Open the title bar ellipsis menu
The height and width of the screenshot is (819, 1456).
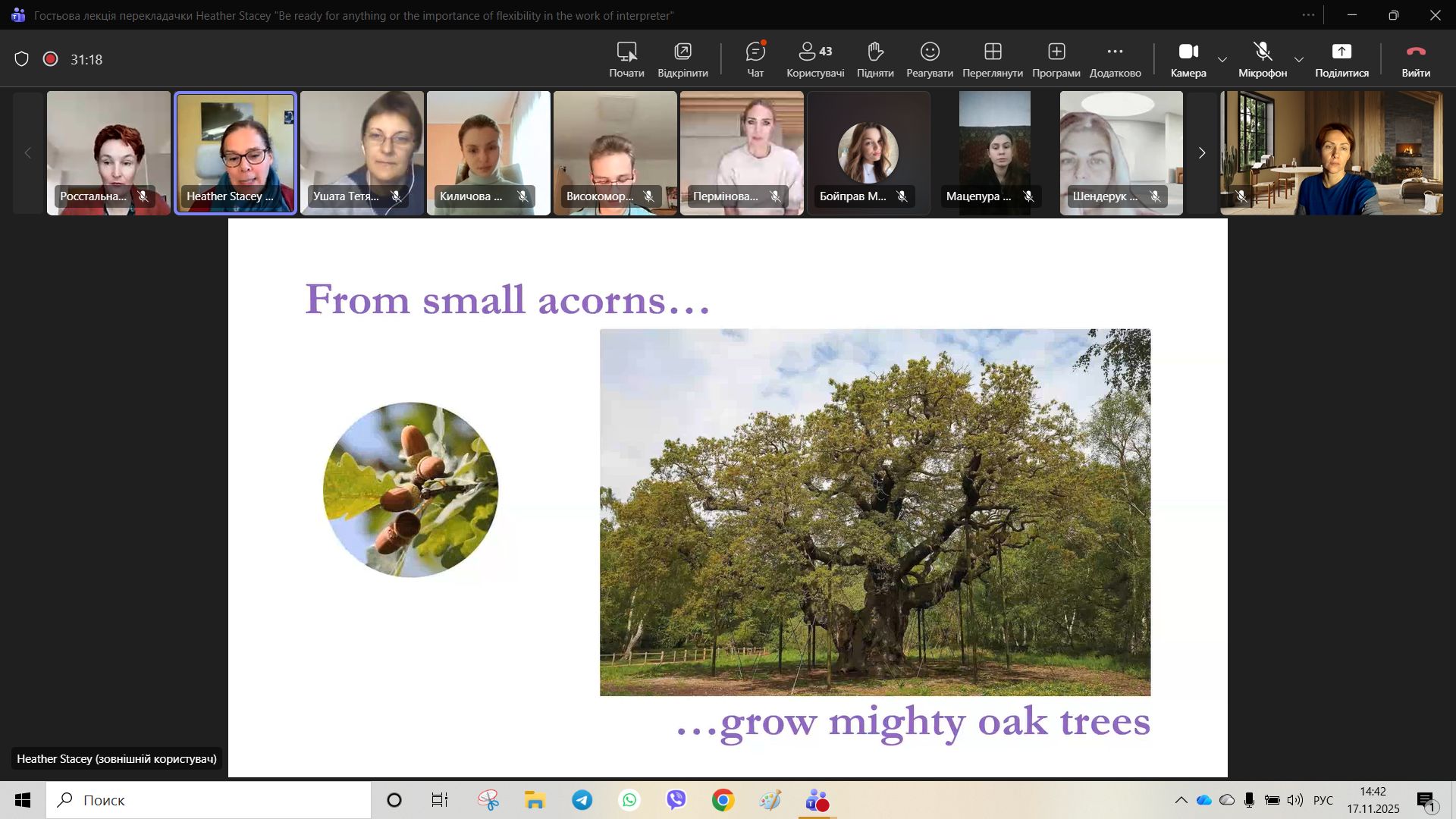[1308, 15]
